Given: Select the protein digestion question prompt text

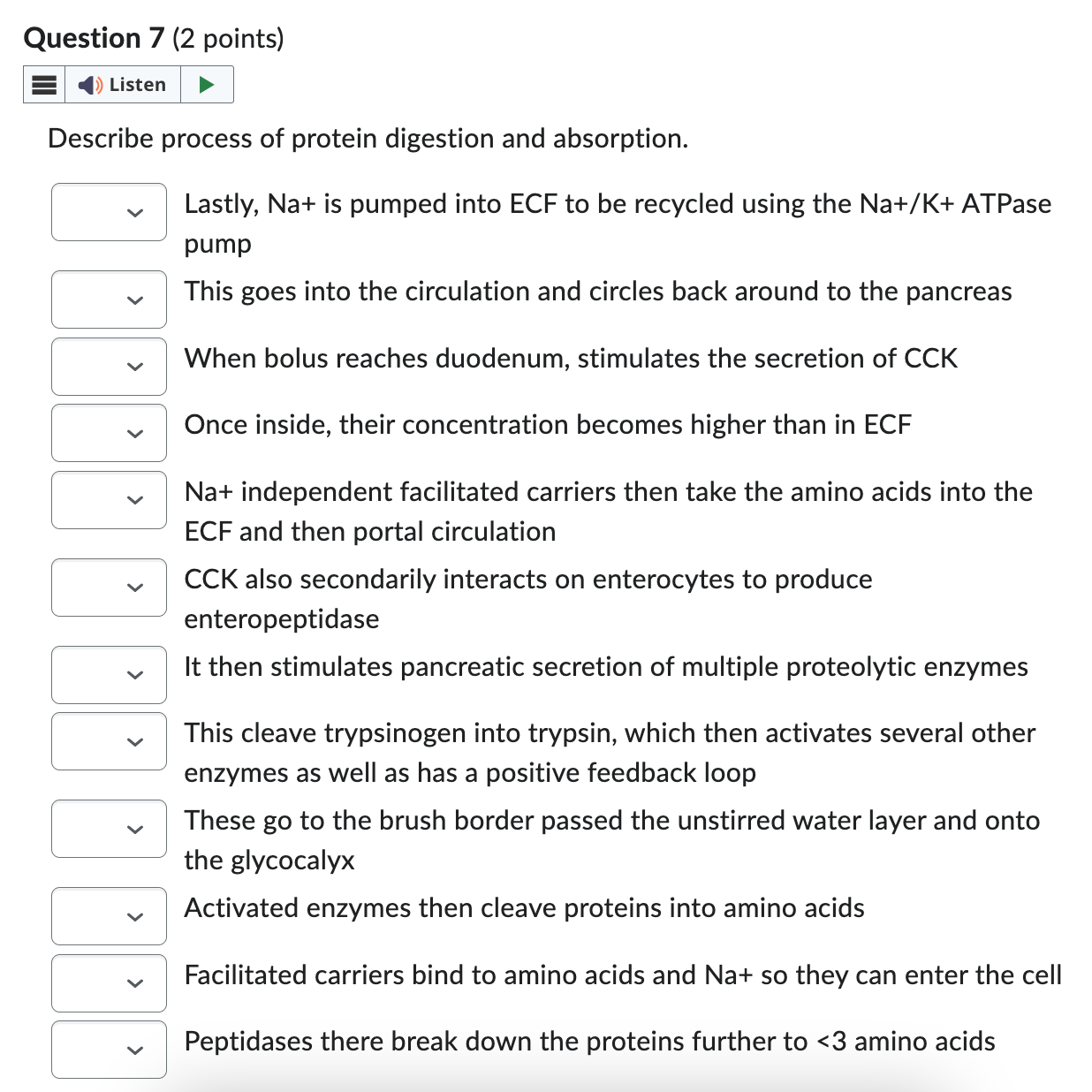Looking at the screenshot, I should tap(368, 139).
